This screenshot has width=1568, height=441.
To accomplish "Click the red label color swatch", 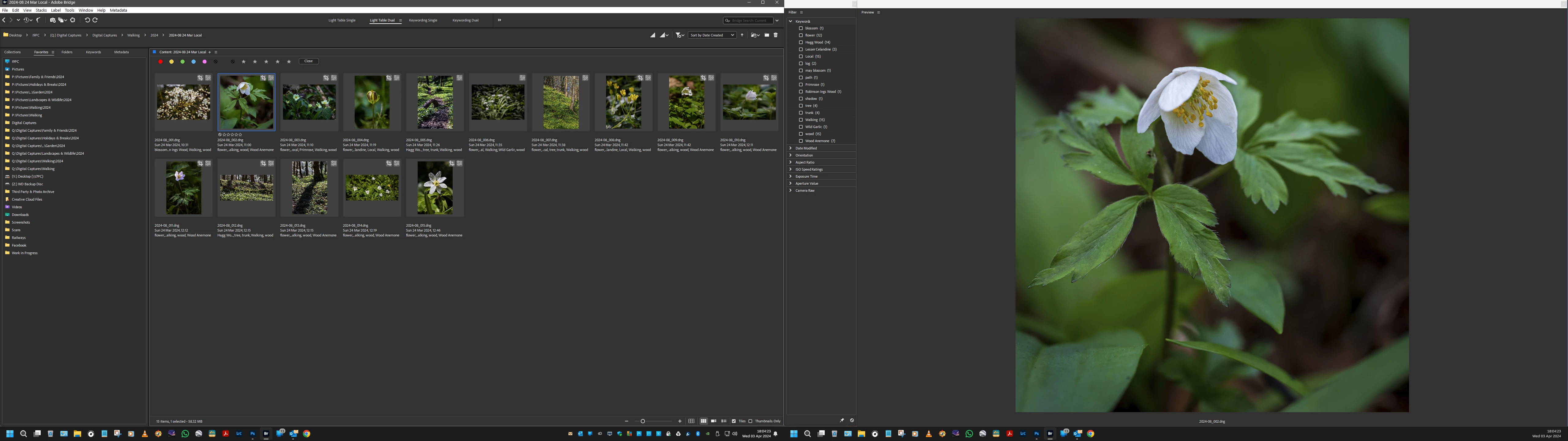I will click(160, 62).
